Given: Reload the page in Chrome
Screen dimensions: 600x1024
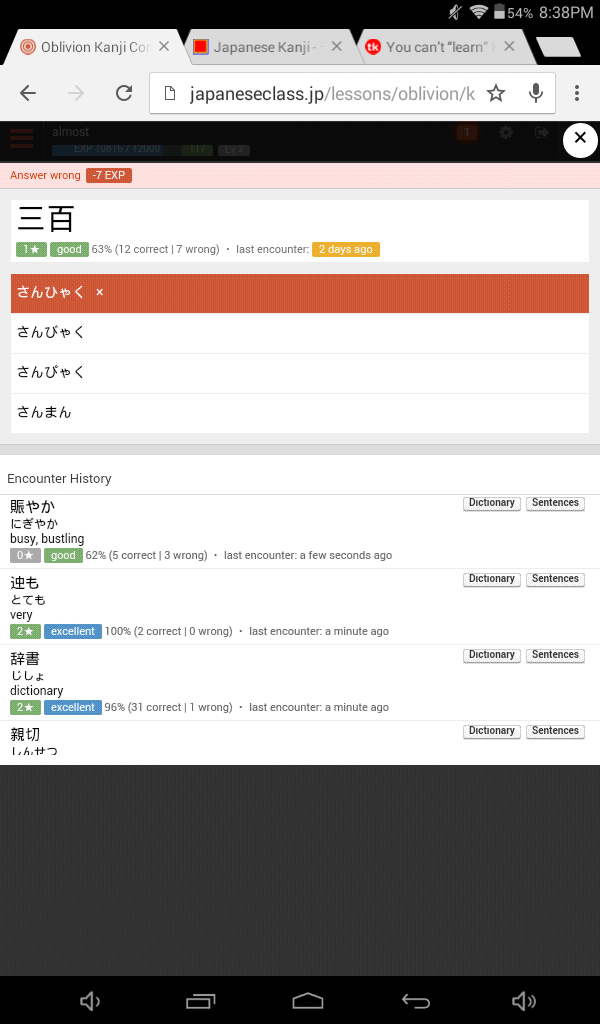Looking at the screenshot, I should pyautogui.click(x=124, y=93).
